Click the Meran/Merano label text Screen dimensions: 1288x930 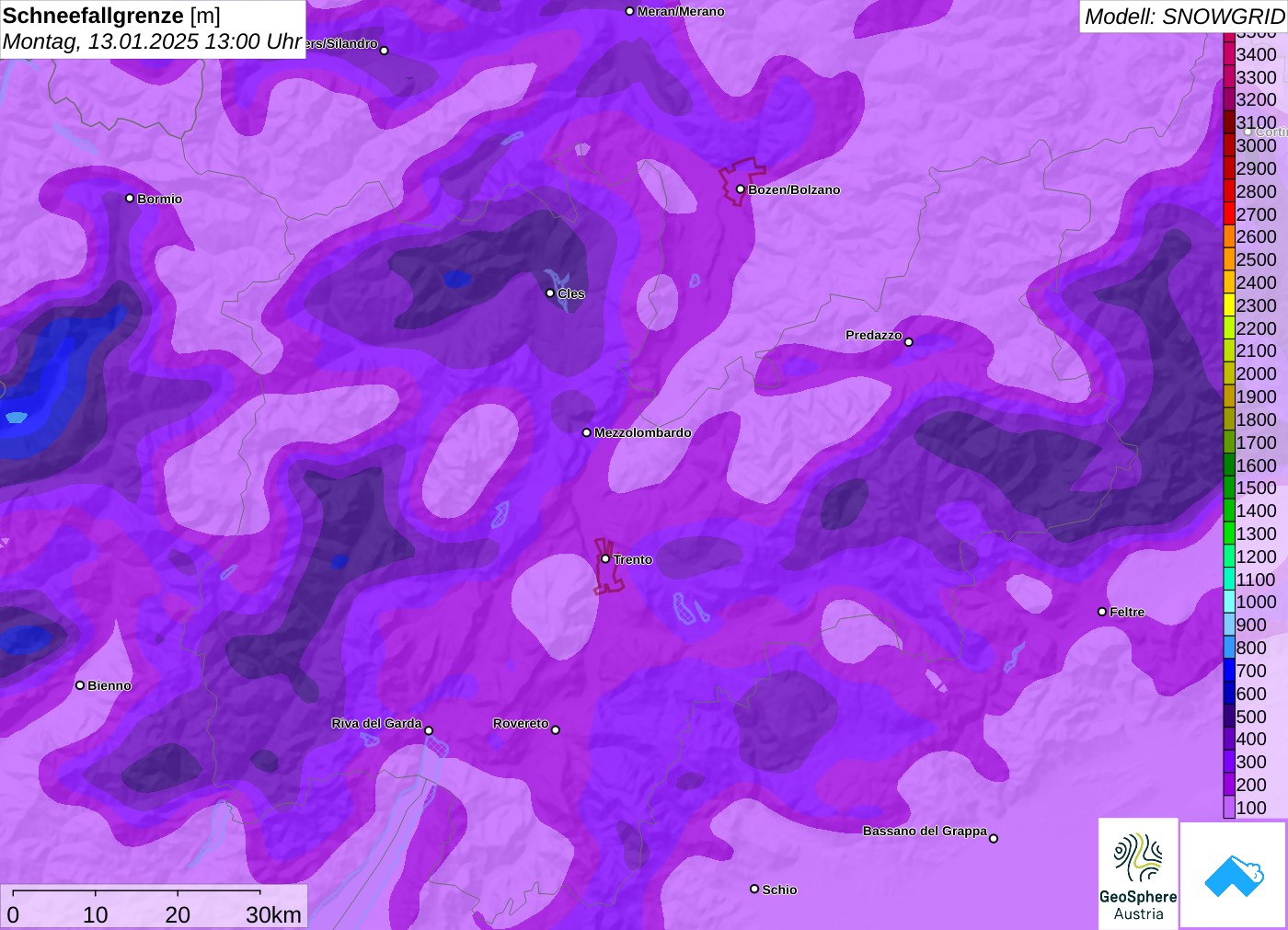click(681, 11)
